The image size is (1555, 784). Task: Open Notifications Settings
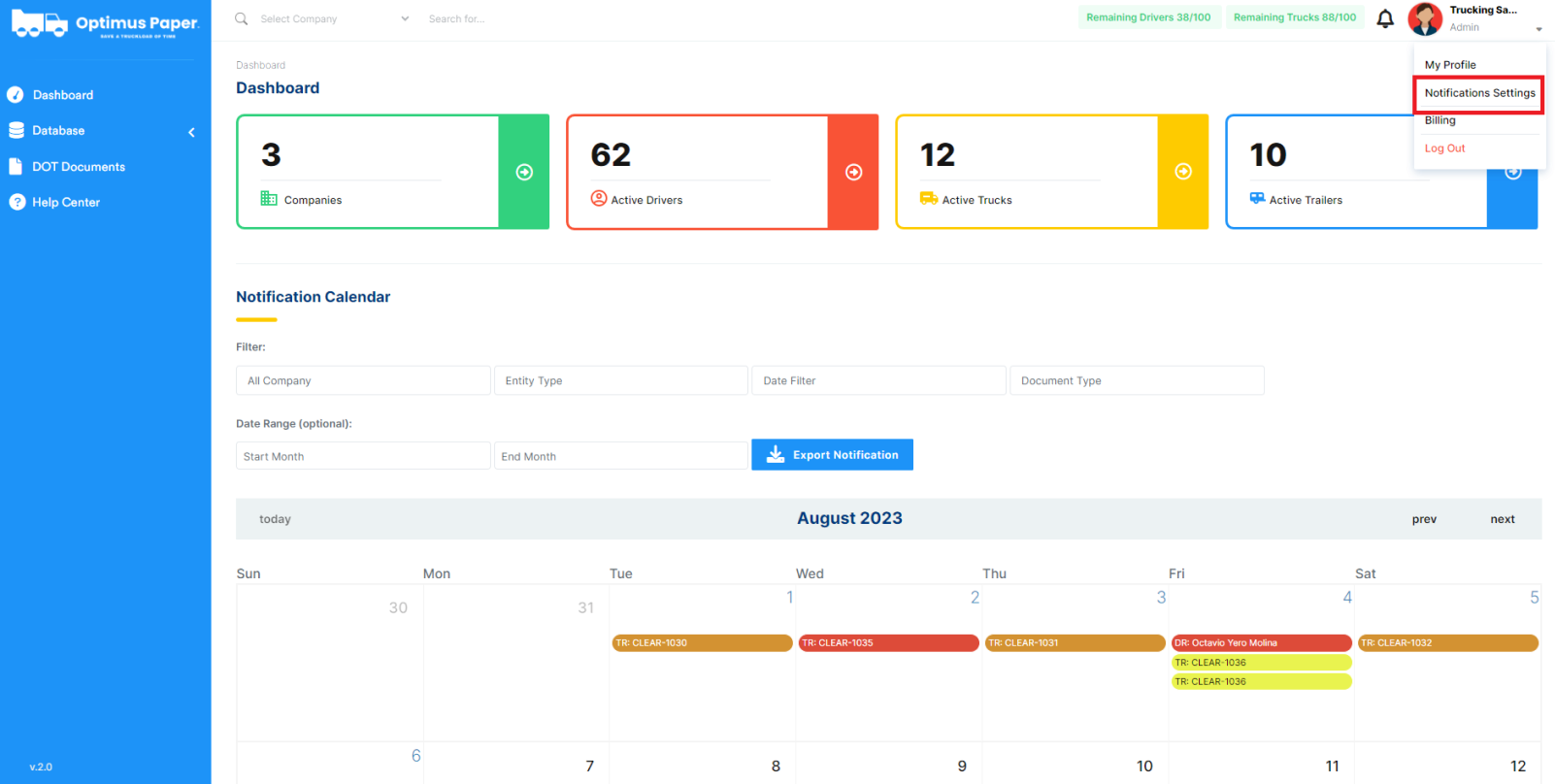[1480, 93]
